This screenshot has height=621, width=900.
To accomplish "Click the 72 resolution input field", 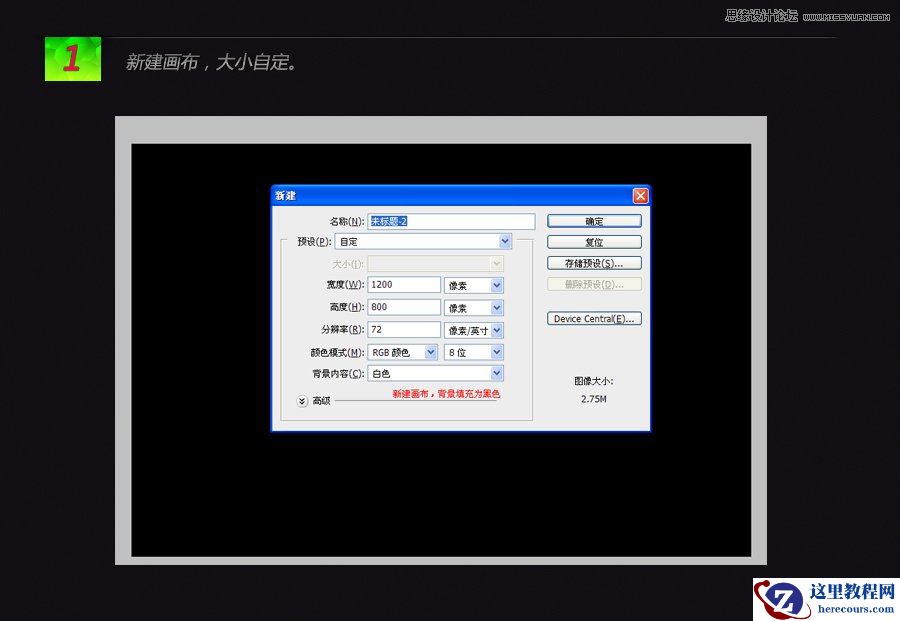I will (403, 329).
